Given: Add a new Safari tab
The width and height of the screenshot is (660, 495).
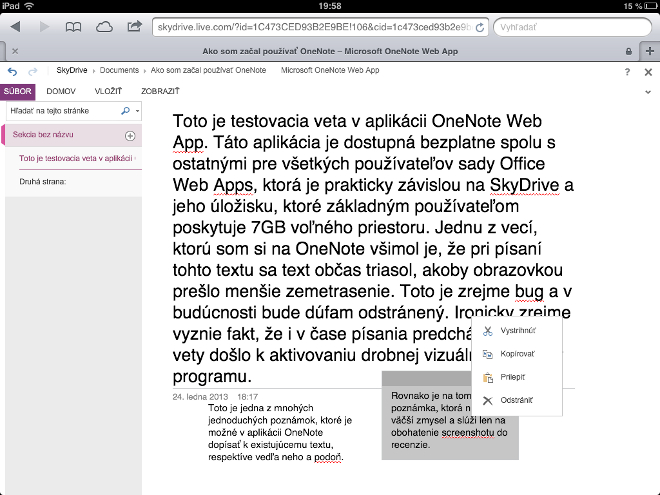Looking at the screenshot, I should point(649,51).
